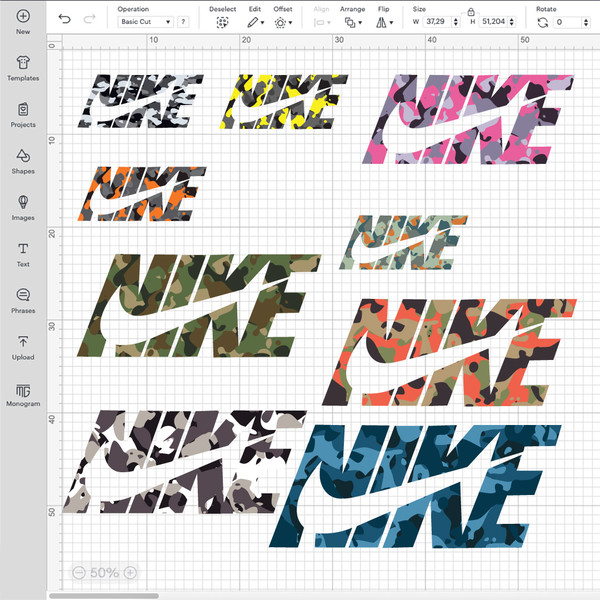Open the Projects panel
This screenshot has width=600, height=600.
pyautogui.click(x=23, y=115)
